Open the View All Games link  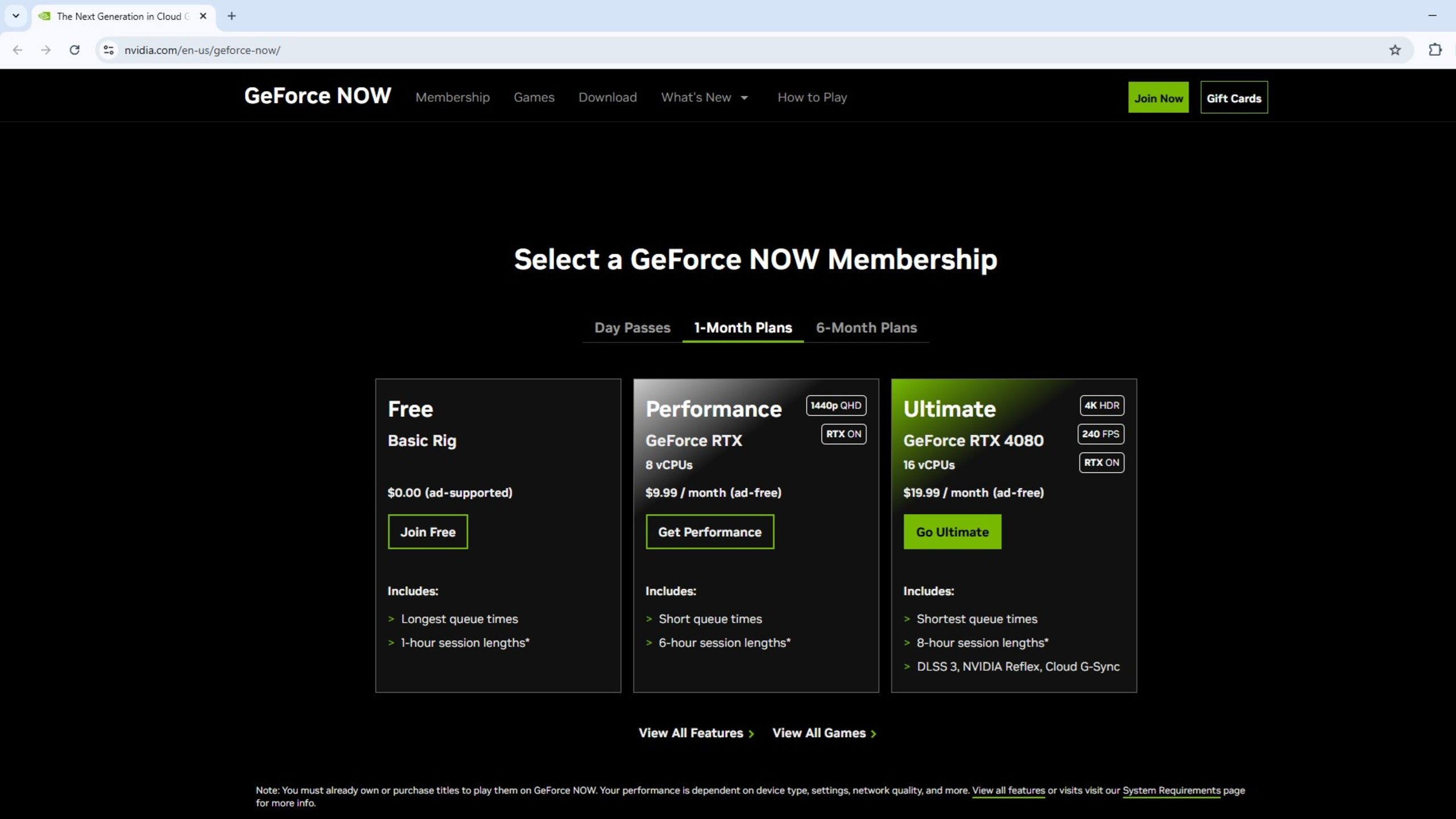(824, 733)
